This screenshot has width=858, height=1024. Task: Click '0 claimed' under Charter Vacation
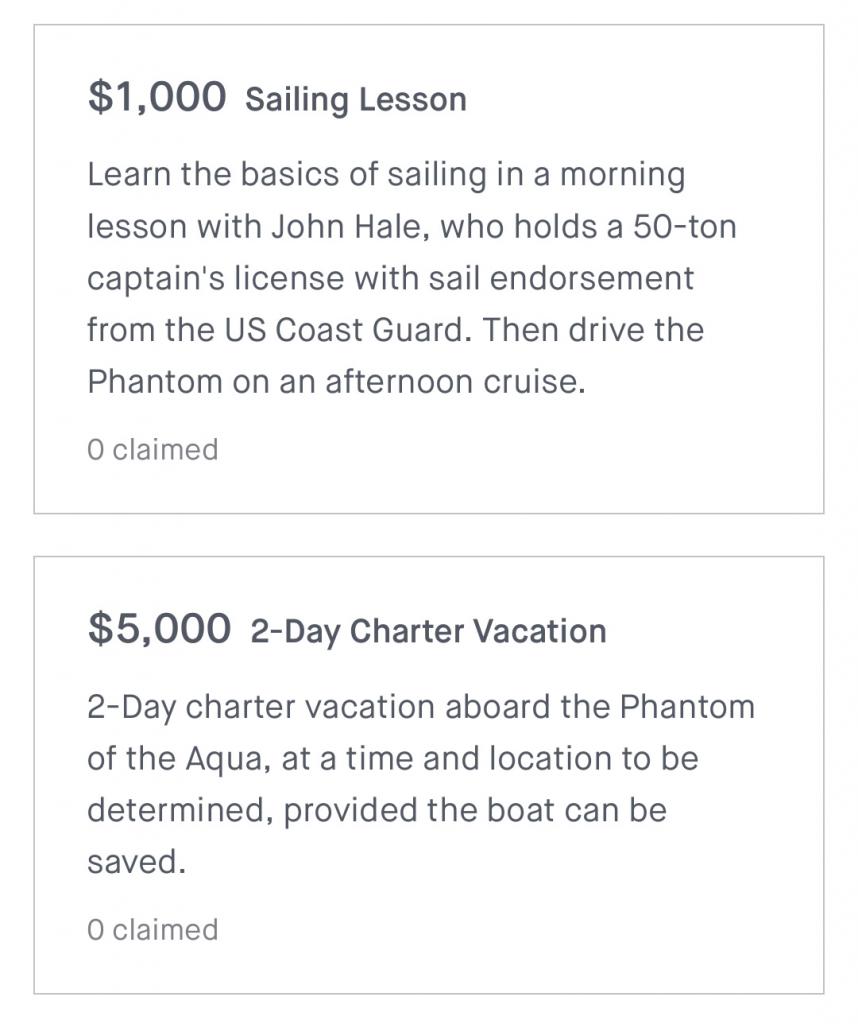click(x=153, y=930)
